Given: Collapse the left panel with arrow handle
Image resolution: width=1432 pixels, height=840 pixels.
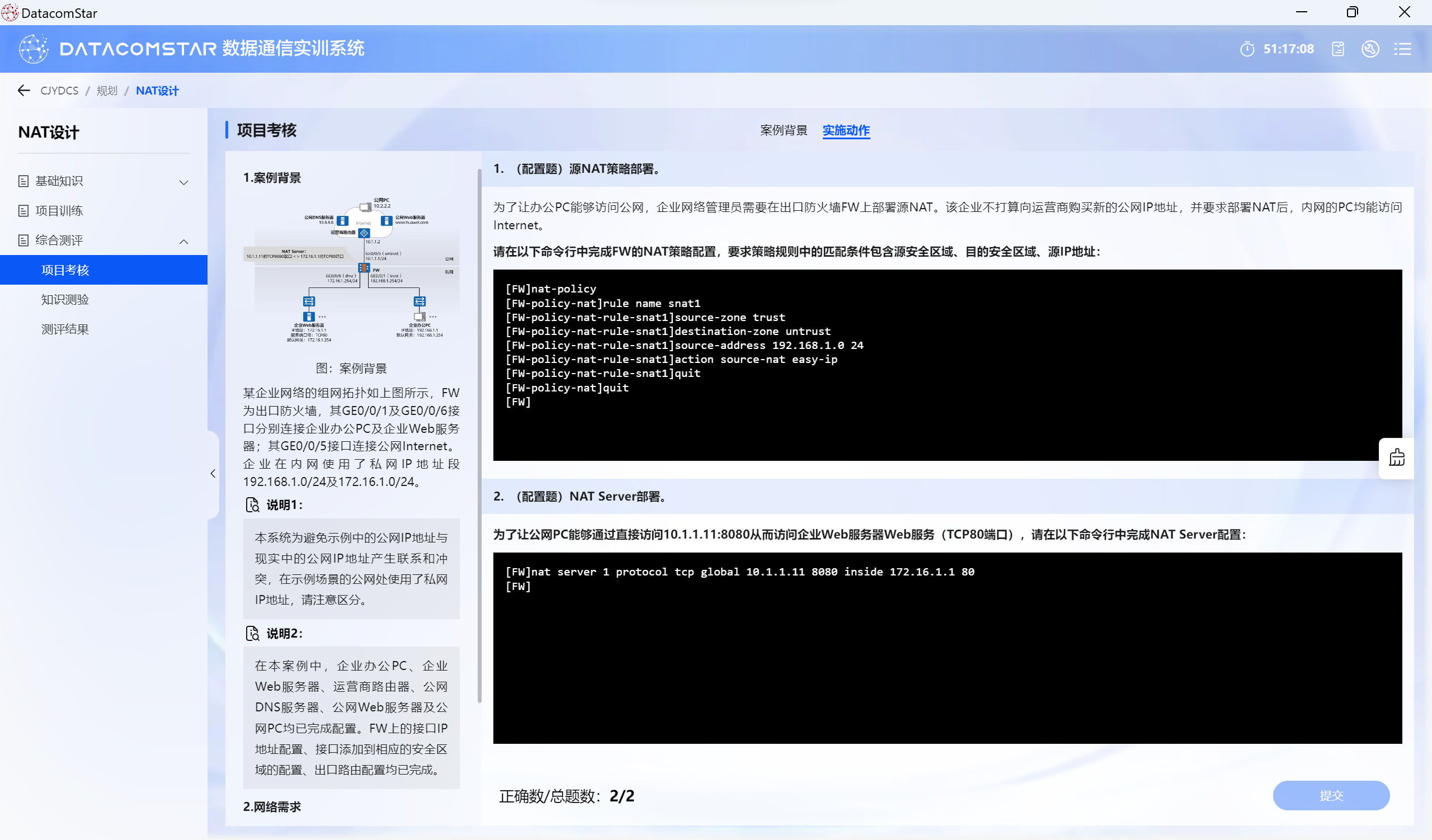Looking at the screenshot, I should click(x=213, y=473).
